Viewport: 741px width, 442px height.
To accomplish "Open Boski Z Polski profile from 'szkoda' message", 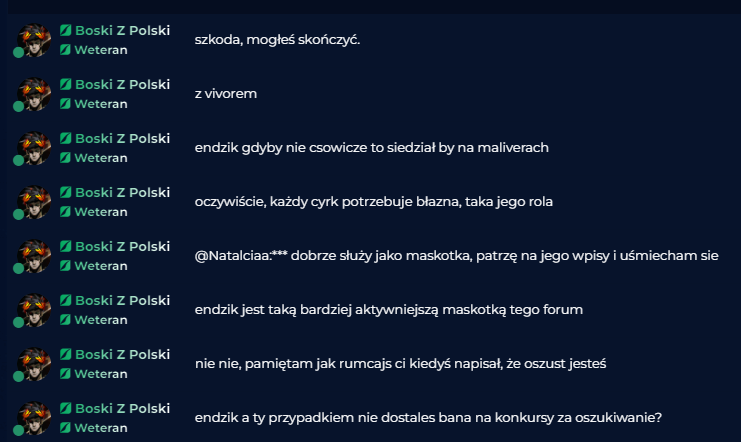I will 122,30.
